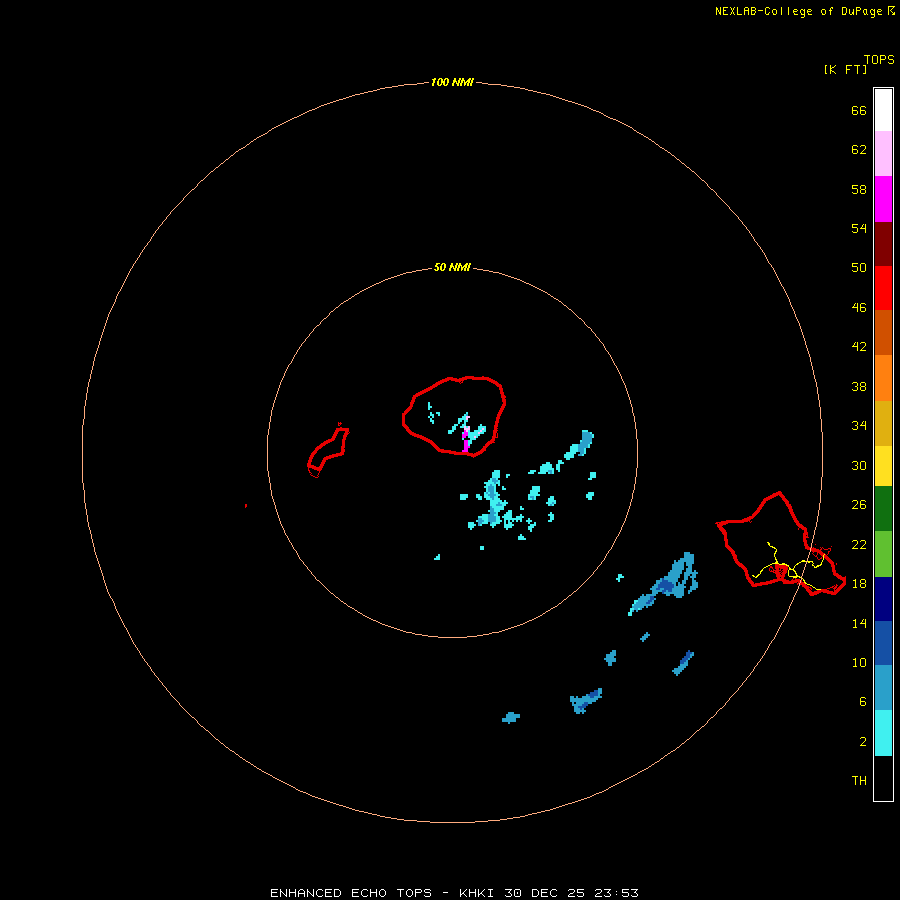The width and height of the screenshot is (900, 900).
Task: Click the magenta echo top on the central island
Action: click(x=465, y=440)
